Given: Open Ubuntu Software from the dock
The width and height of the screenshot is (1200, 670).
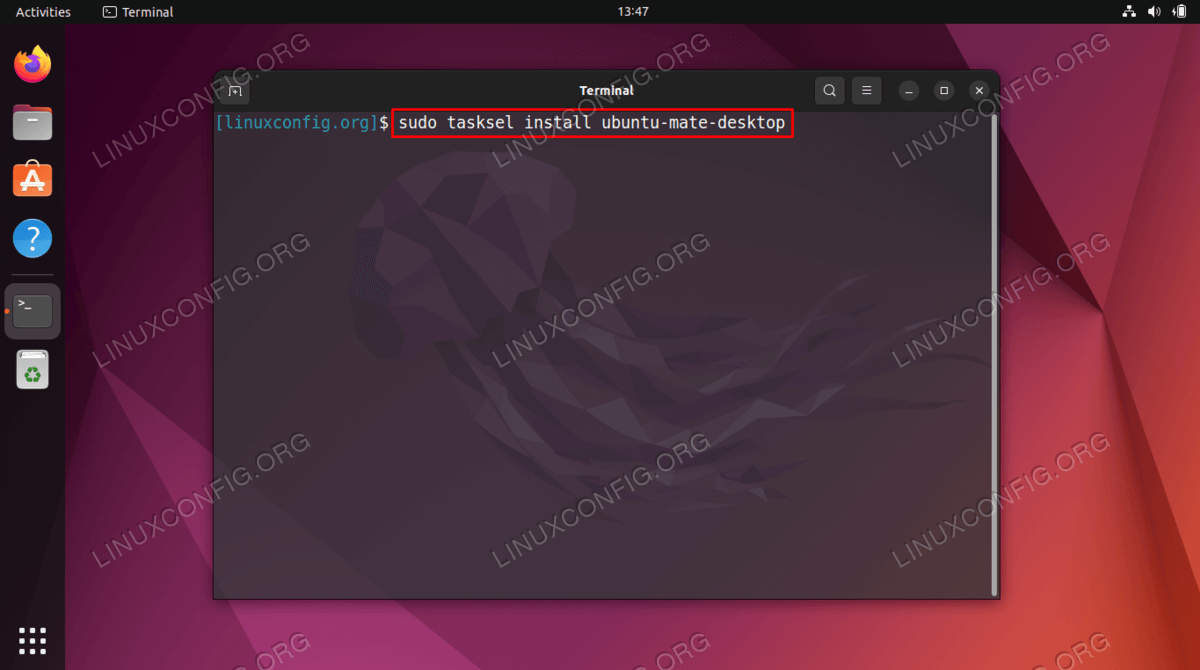Looking at the screenshot, I should 32,181.
